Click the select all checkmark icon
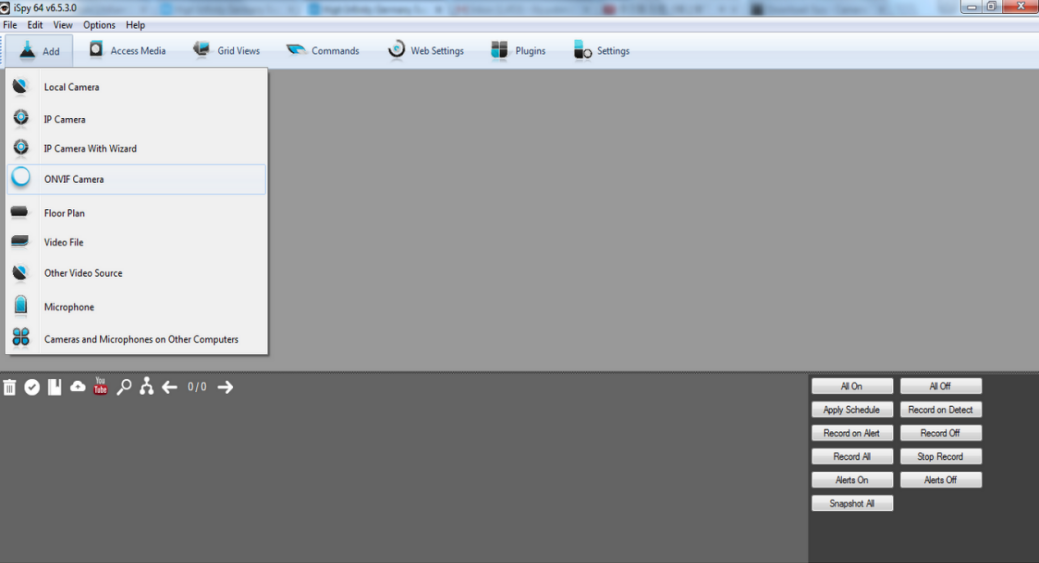1039x563 pixels. 32,387
